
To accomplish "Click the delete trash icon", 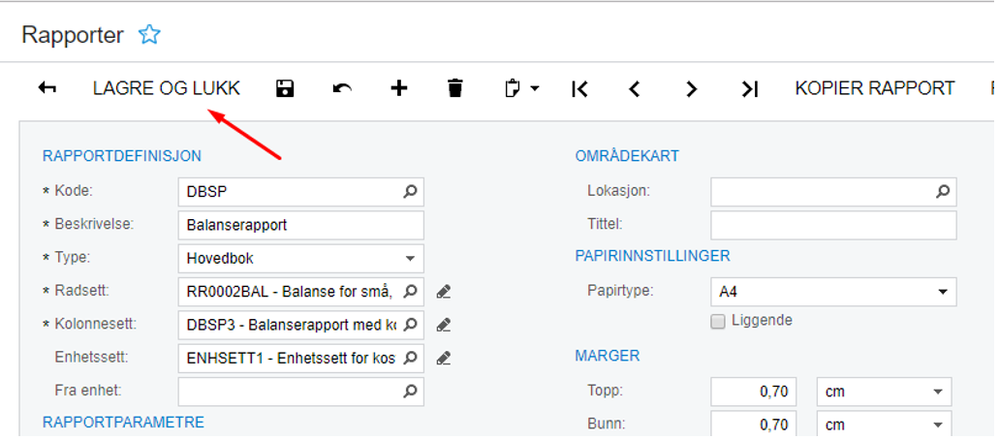I will tap(456, 88).
